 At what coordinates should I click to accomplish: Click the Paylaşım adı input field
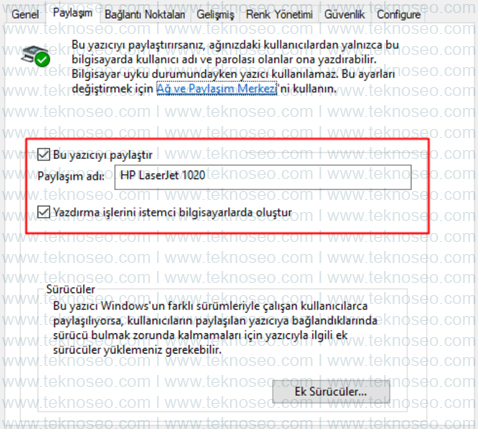tap(263, 177)
